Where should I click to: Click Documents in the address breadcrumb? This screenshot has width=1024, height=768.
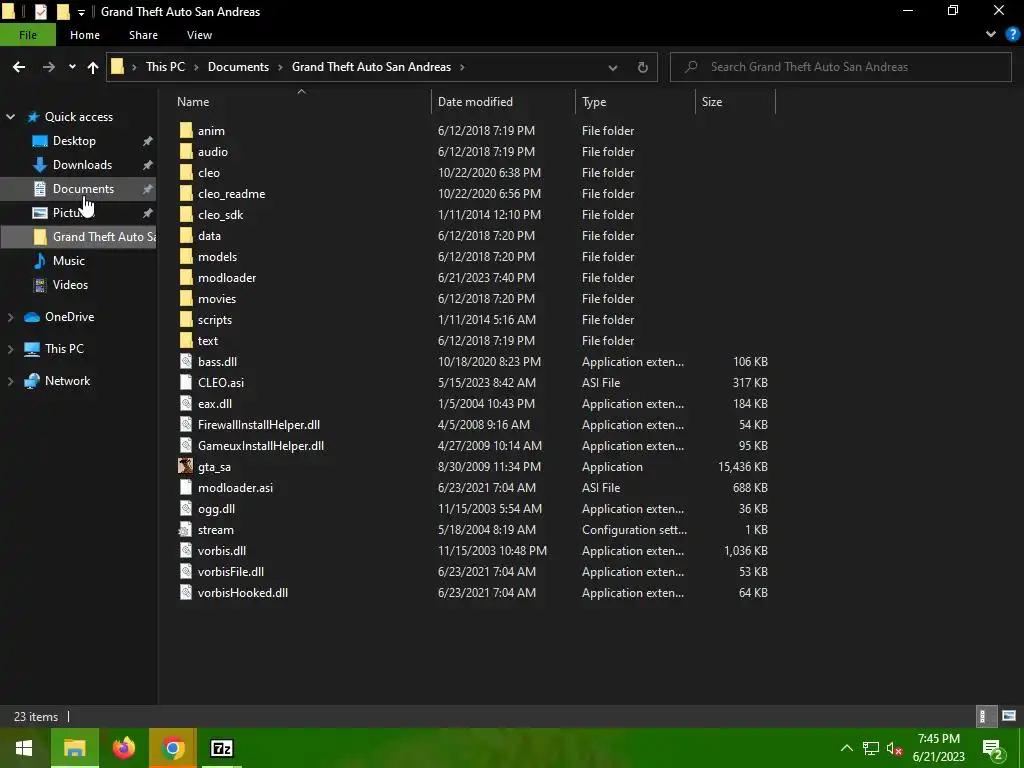(x=238, y=67)
